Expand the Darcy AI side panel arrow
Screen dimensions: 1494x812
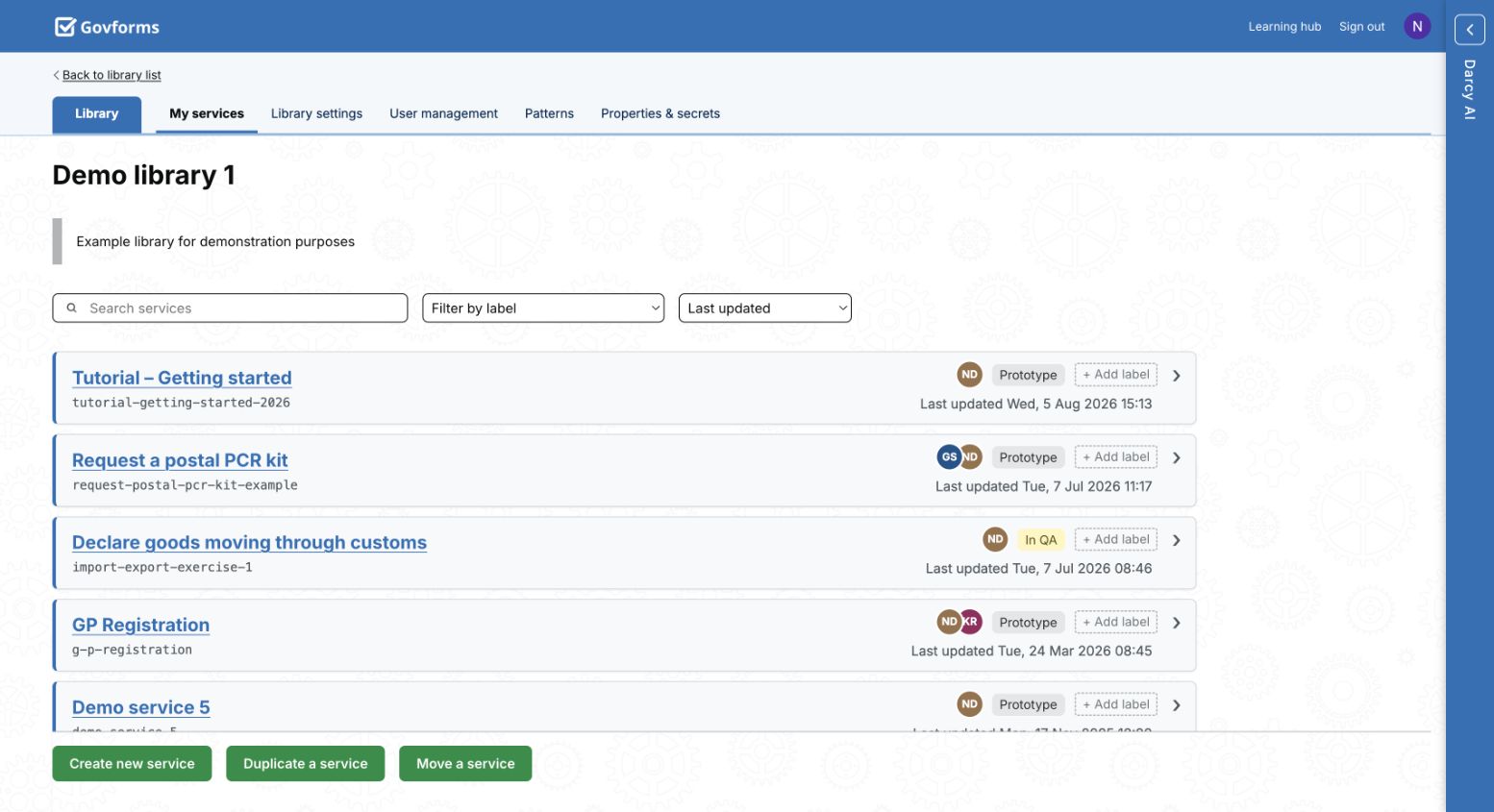1469,30
